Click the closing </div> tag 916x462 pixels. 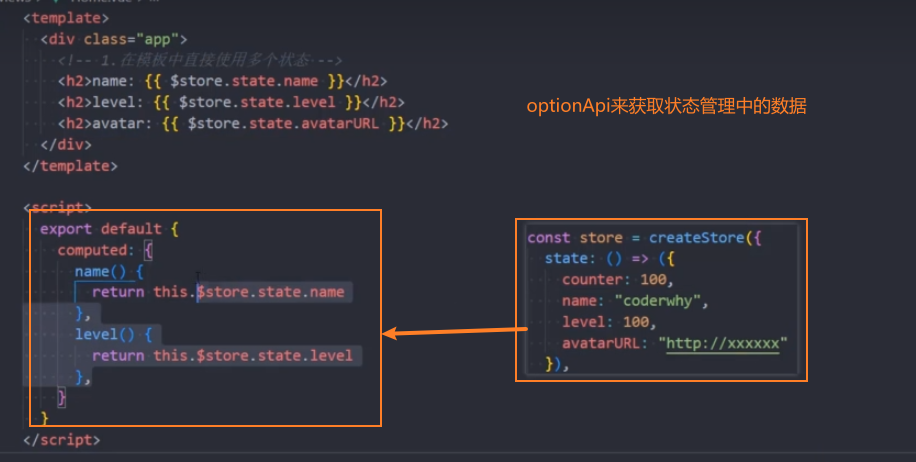coord(66,144)
